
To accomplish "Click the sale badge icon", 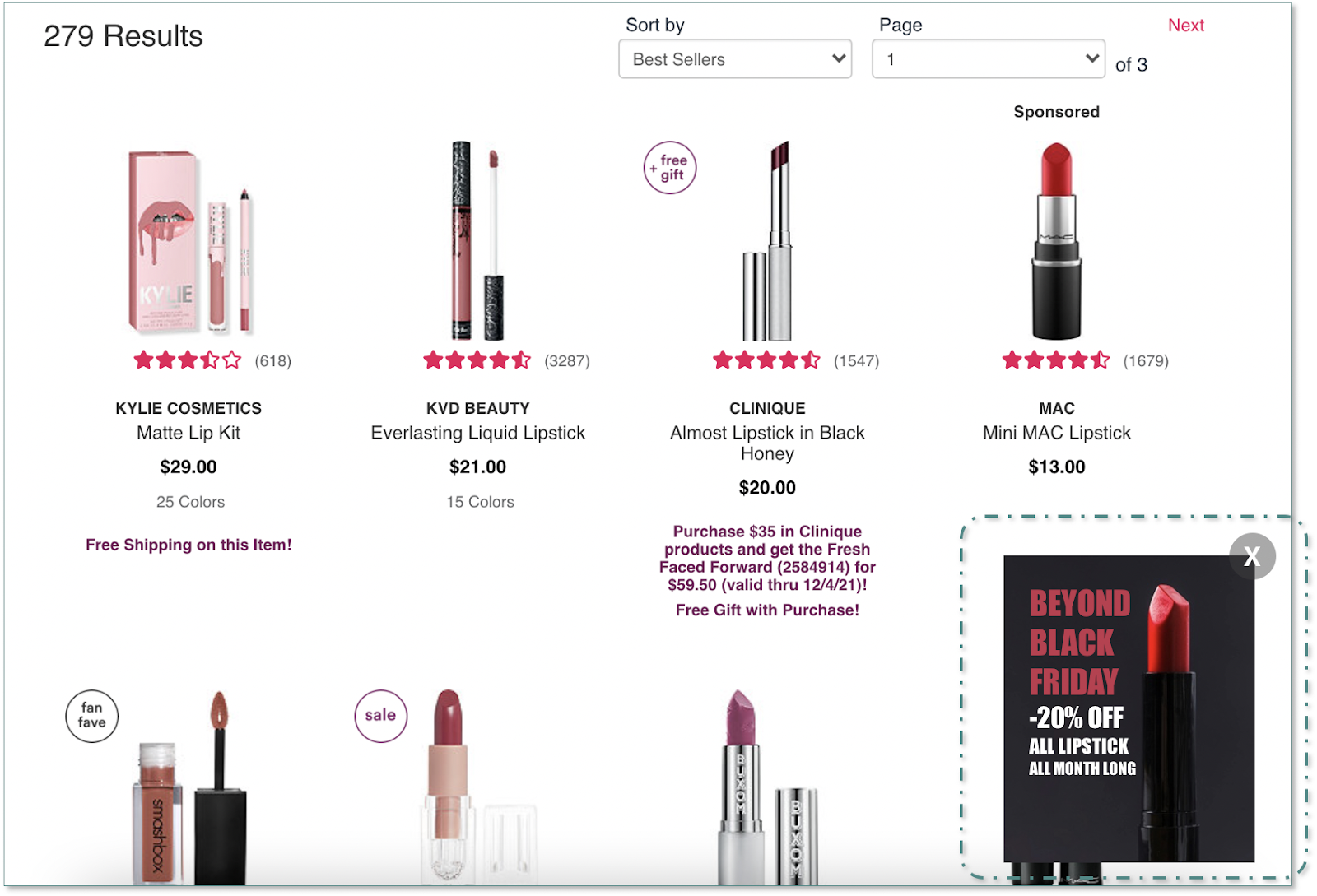I will [x=380, y=716].
